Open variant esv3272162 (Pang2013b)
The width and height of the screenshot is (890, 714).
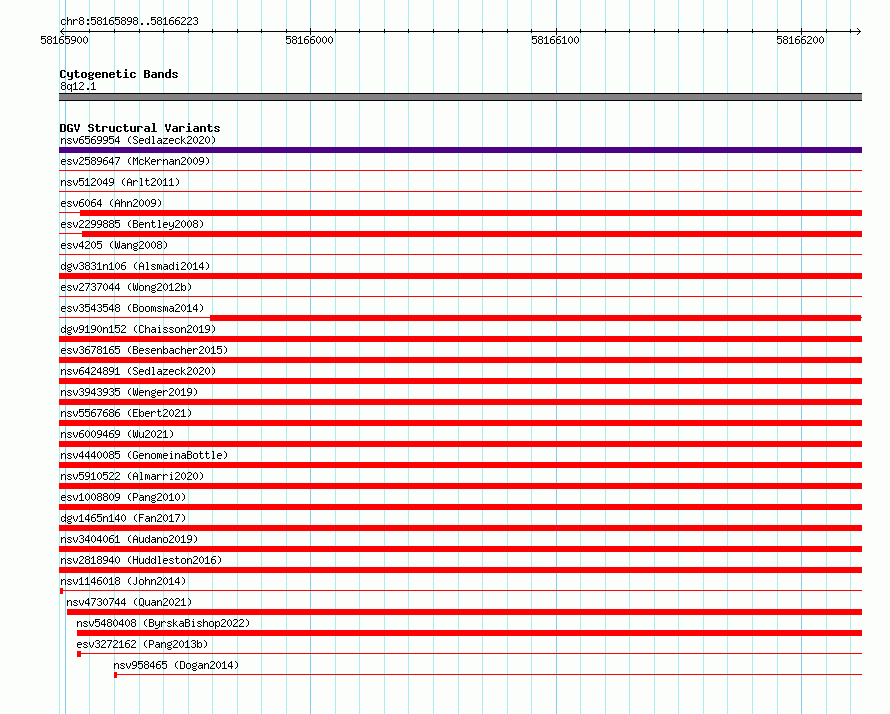142,644
